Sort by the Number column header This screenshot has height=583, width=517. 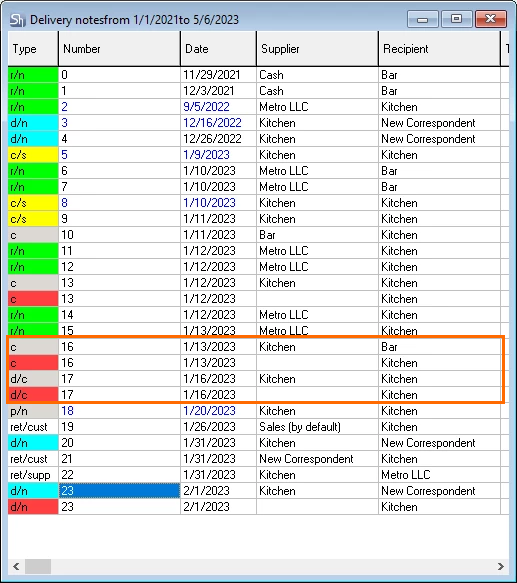119,49
